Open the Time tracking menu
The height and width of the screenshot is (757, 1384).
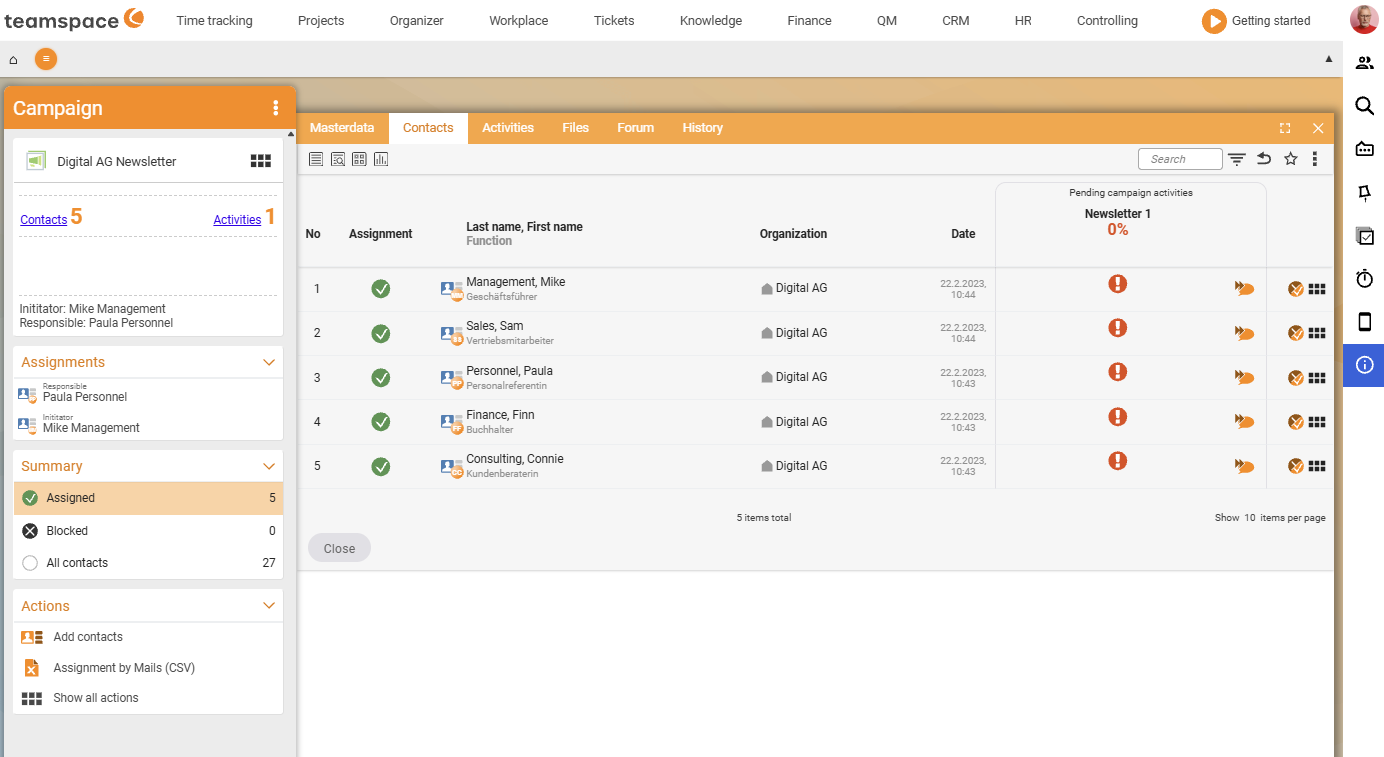(214, 21)
